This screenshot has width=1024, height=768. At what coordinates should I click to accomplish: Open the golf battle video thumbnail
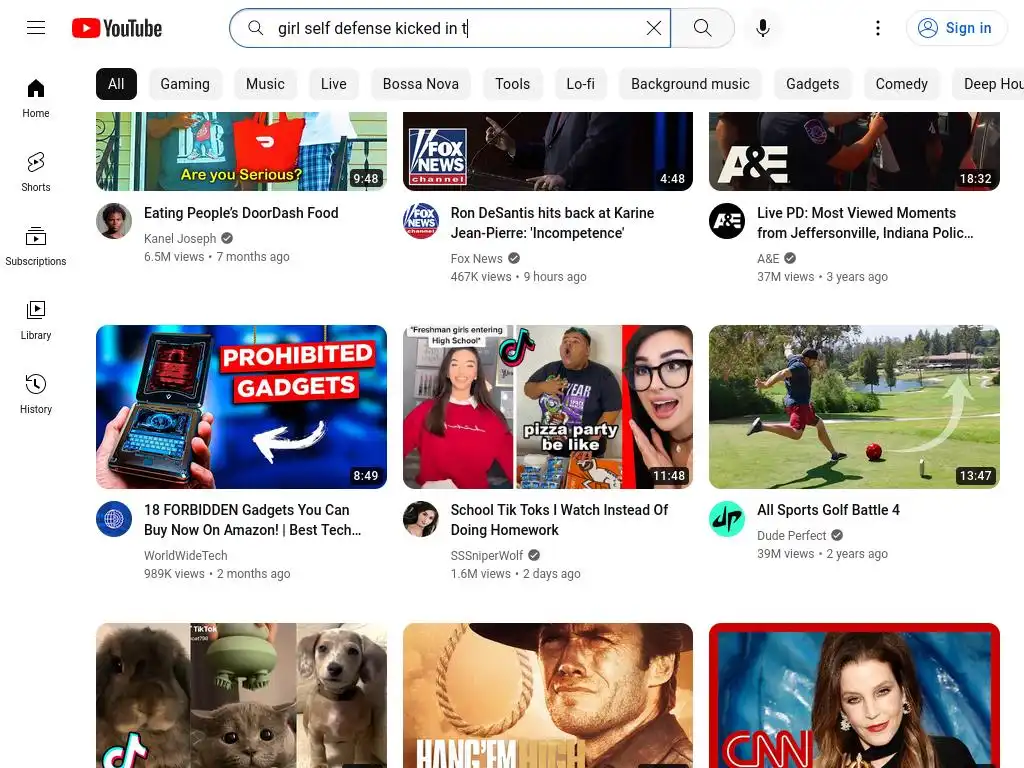click(854, 407)
